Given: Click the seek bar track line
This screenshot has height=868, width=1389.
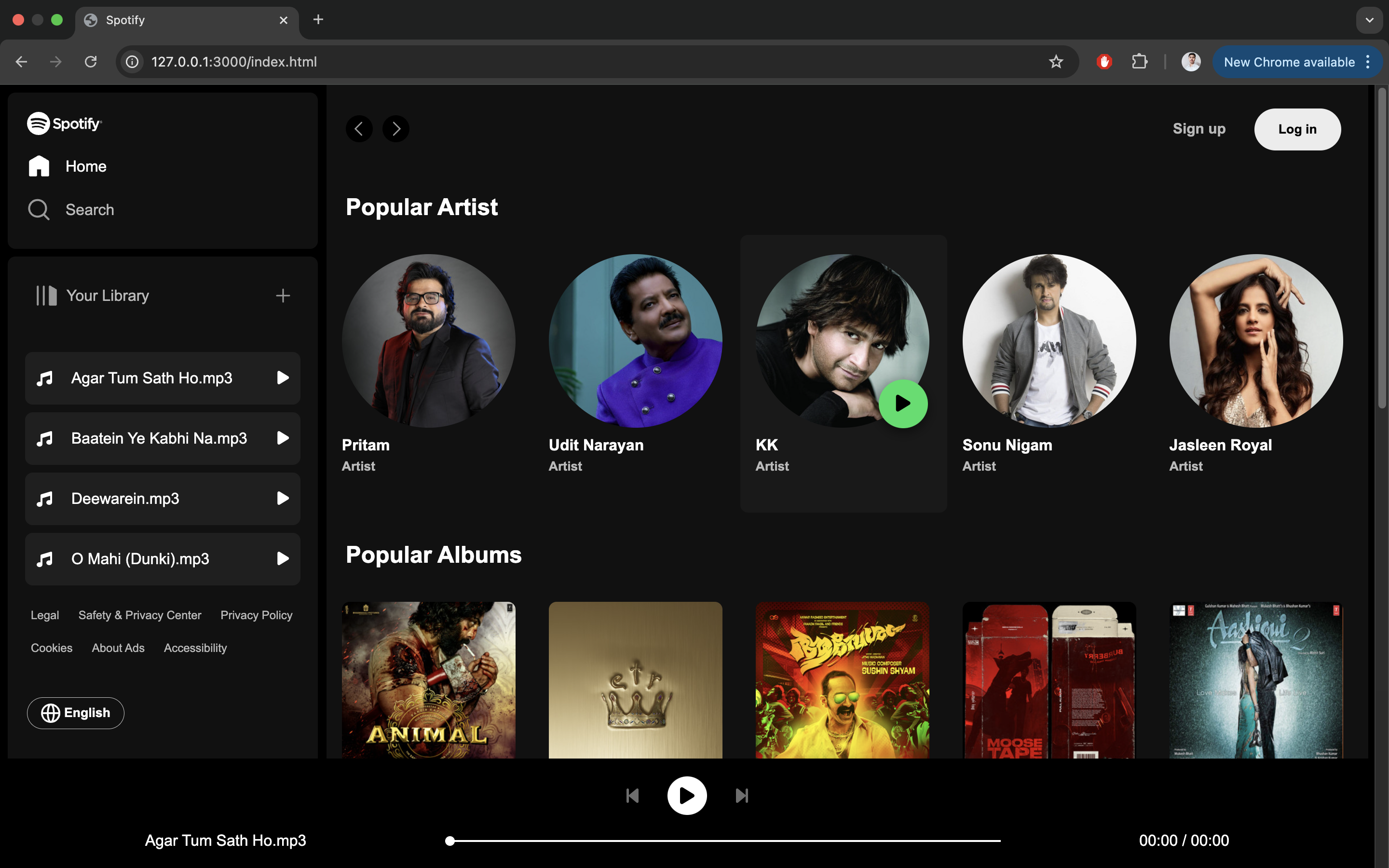Looking at the screenshot, I should (x=723, y=841).
